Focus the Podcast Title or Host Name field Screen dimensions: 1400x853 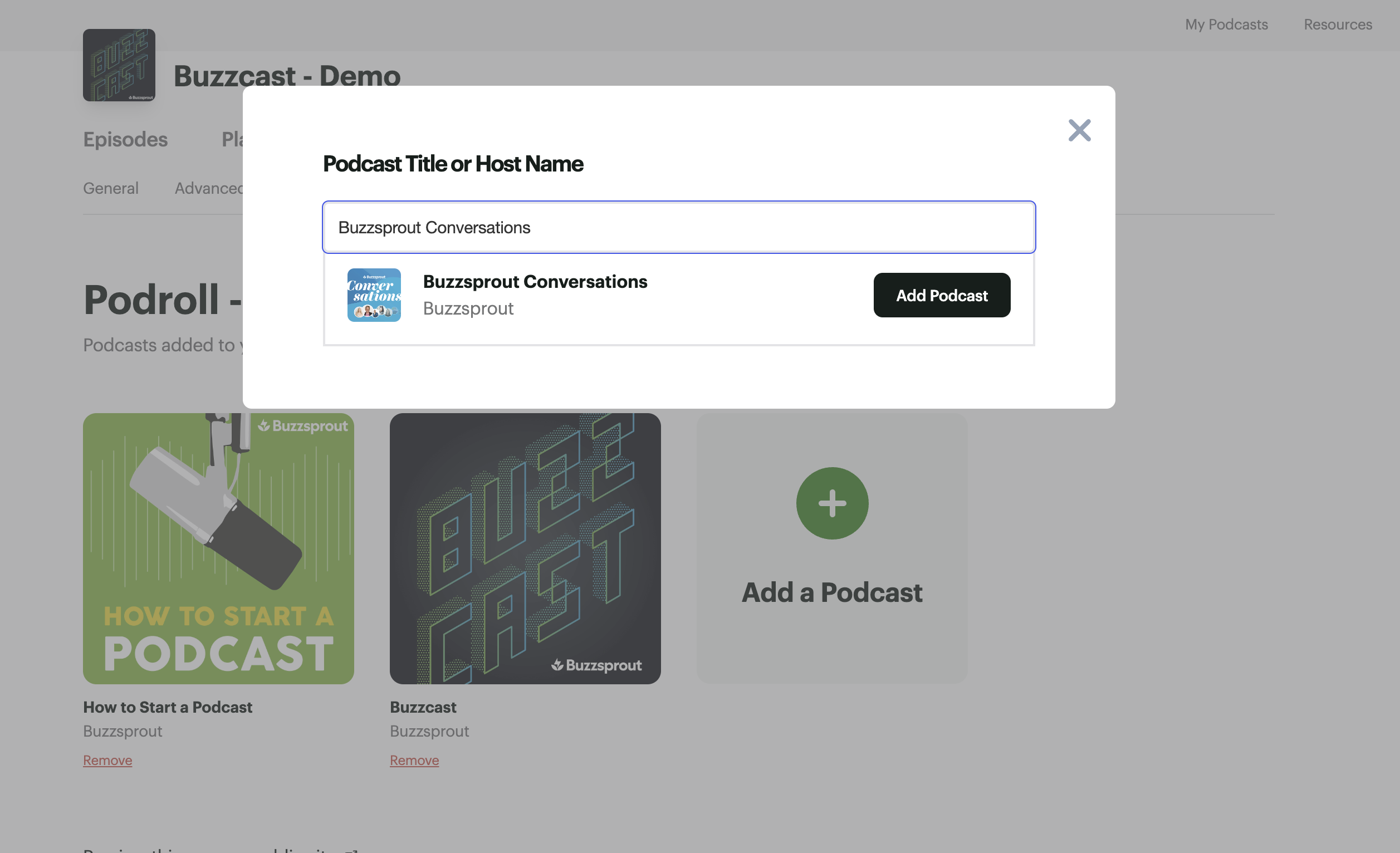[x=678, y=227]
